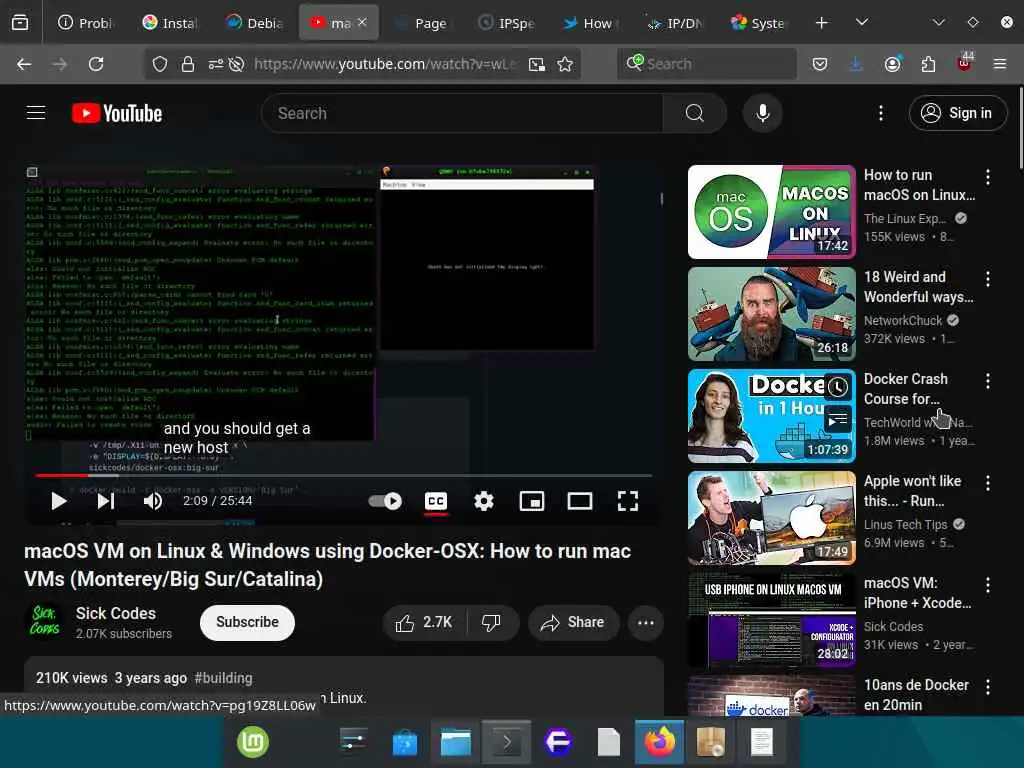
Task: Open options for 'Apple won't like this'
Action: (988, 483)
